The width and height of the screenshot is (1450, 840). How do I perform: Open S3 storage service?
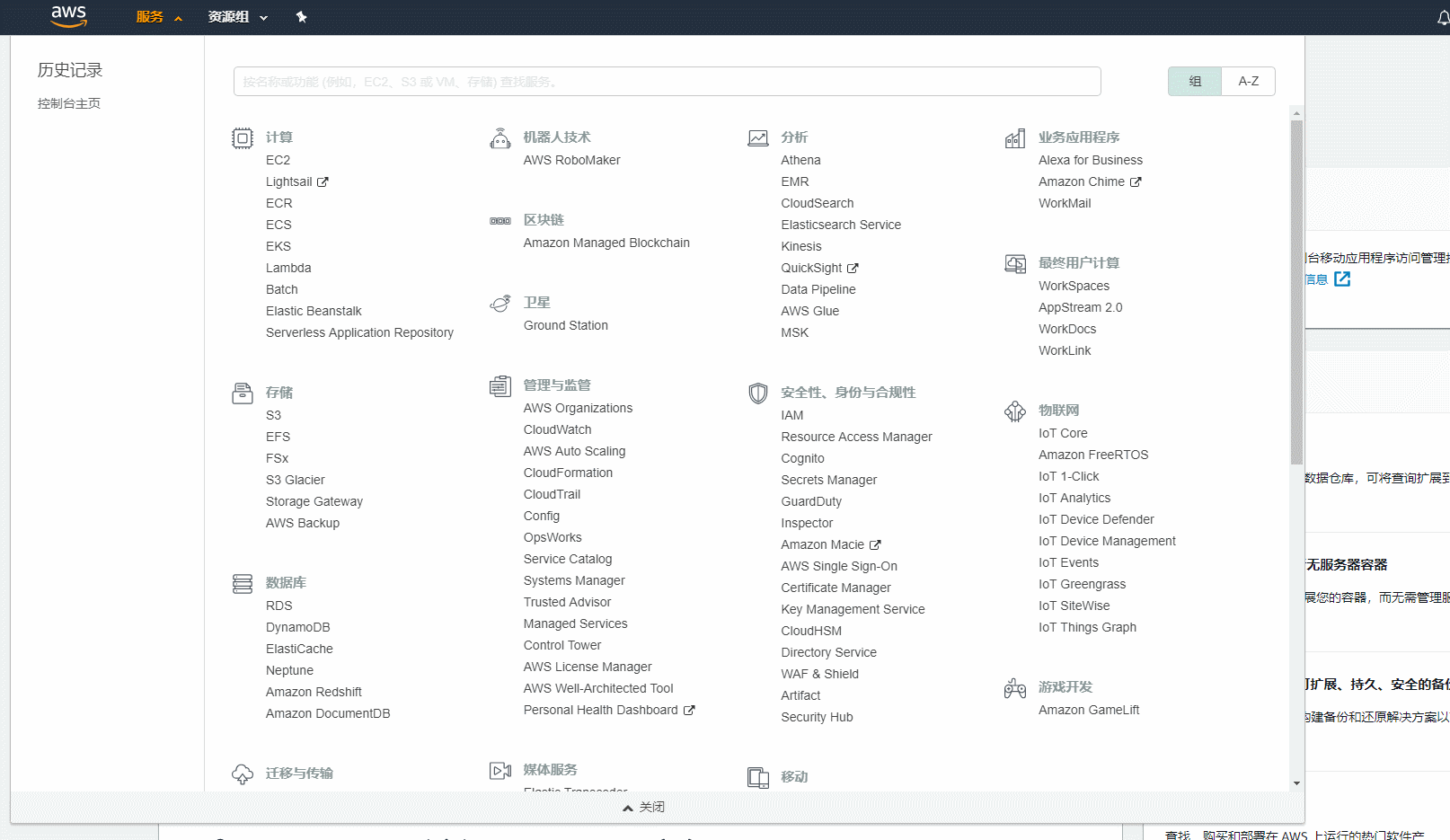tap(273, 415)
